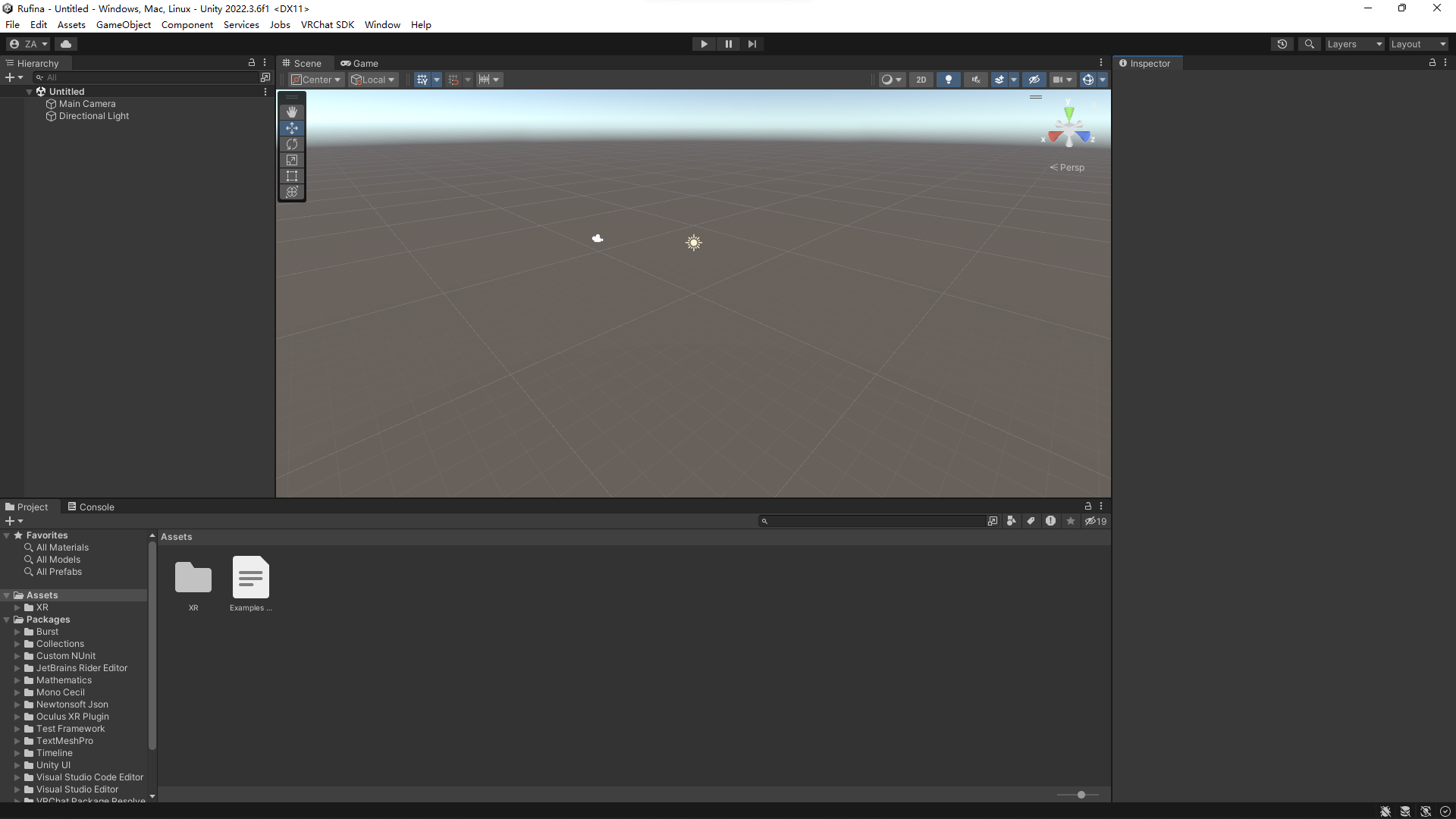Open the Undo History icon
The width and height of the screenshot is (1456, 819).
1282,44
